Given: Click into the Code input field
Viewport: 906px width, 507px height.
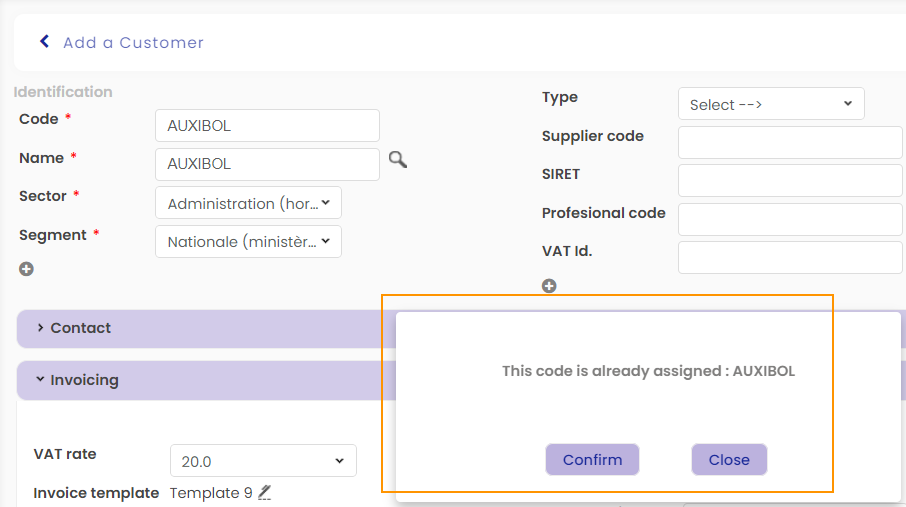Looking at the screenshot, I should coord(267,126).
